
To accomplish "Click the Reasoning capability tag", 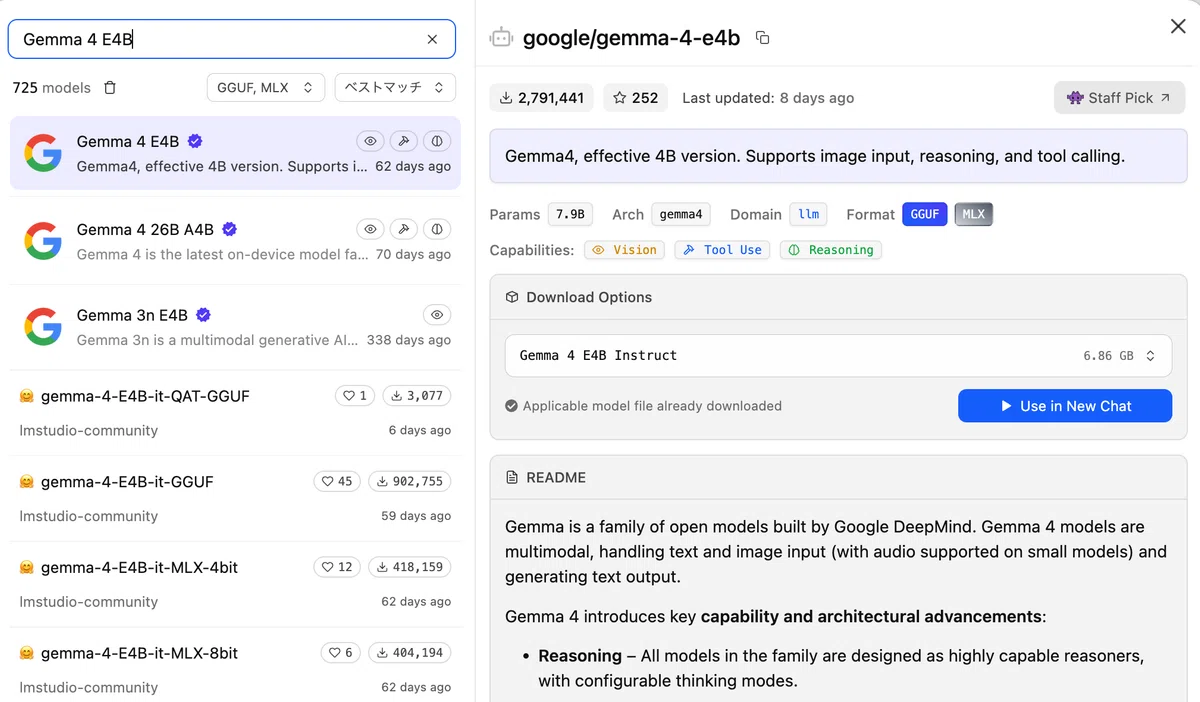I will tap(831, 250).
